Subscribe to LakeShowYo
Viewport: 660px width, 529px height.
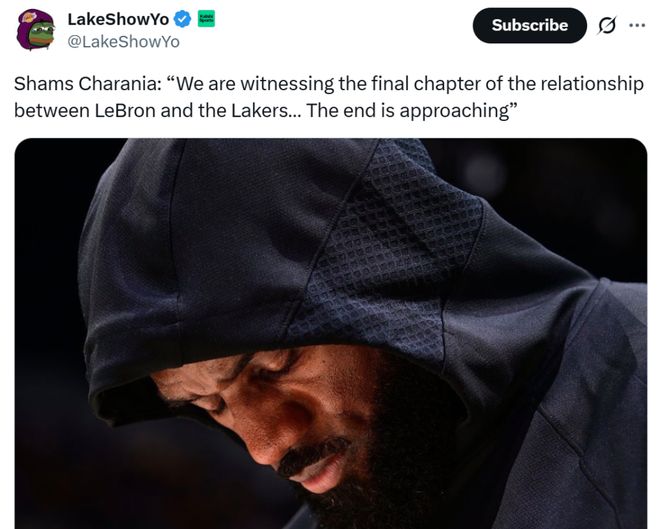tap(530, 25)
